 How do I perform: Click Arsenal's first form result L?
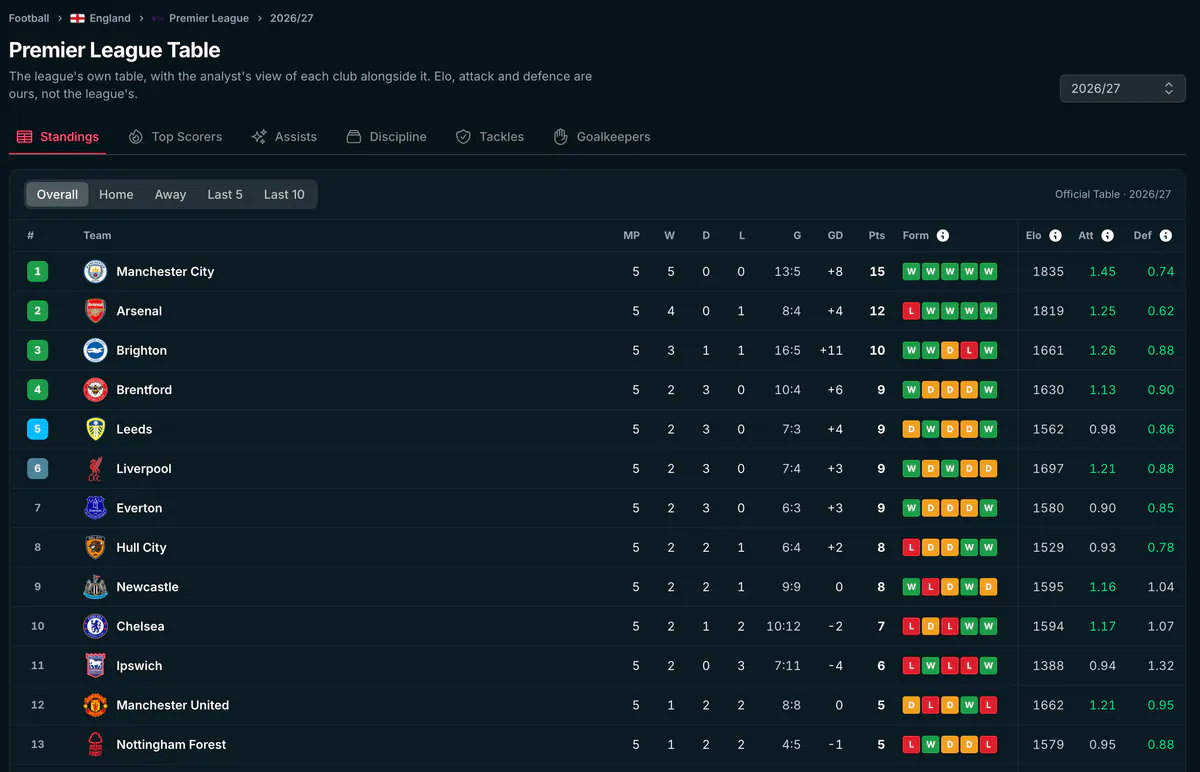911,311
